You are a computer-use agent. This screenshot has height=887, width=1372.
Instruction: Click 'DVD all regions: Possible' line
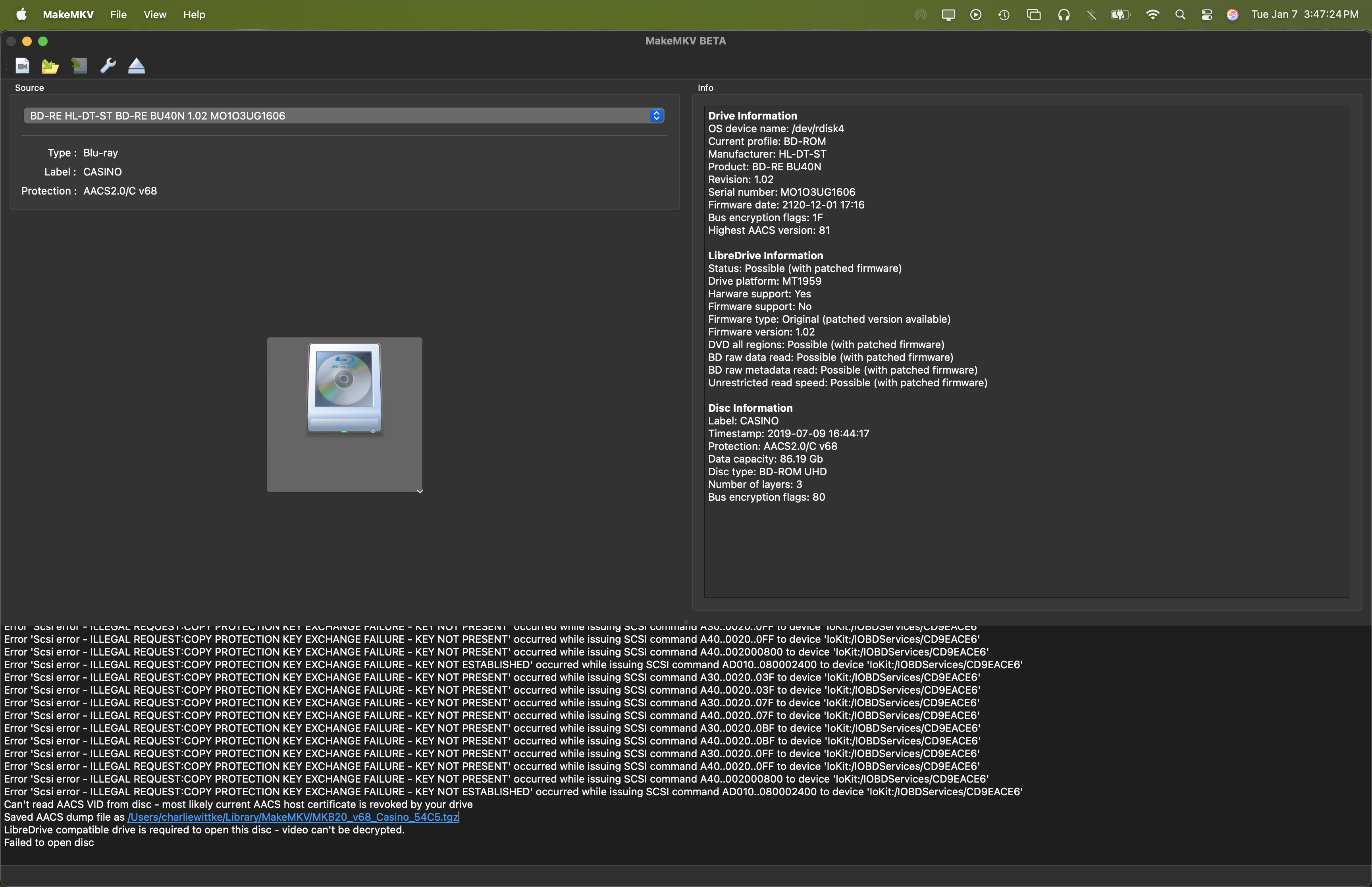(x=826, y=344)
